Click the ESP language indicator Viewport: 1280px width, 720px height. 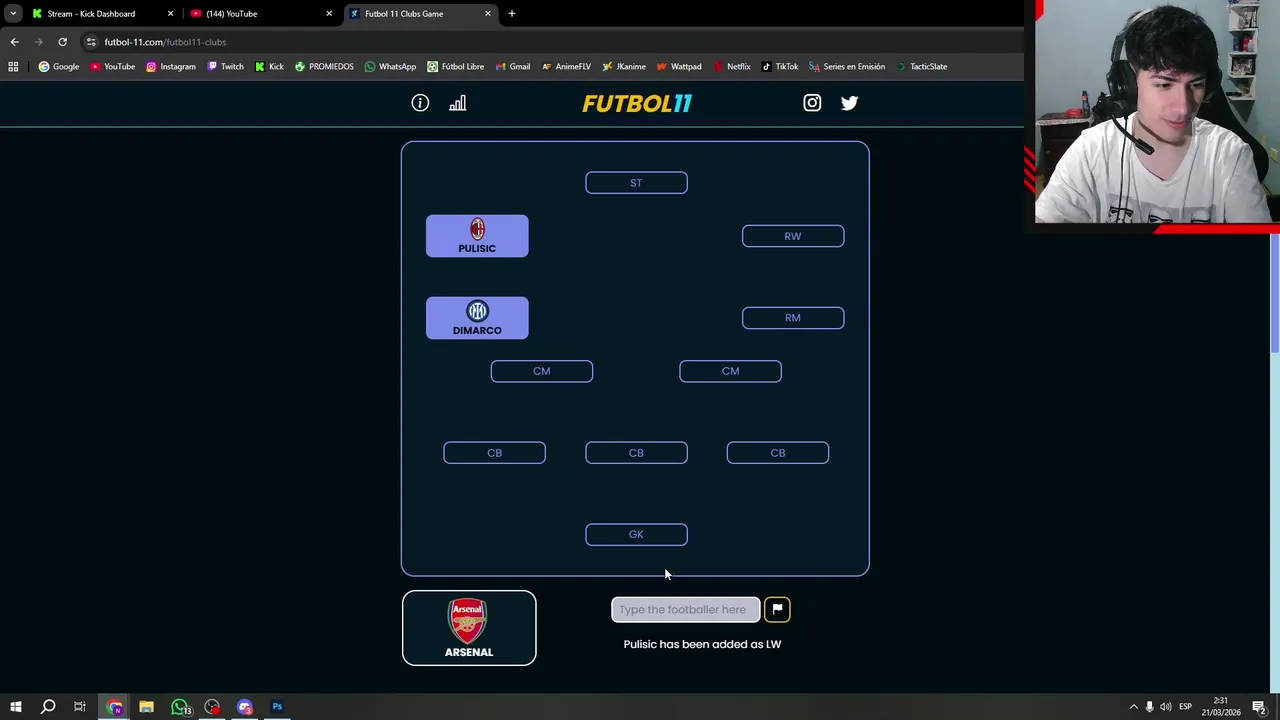tap(1185, 707)
